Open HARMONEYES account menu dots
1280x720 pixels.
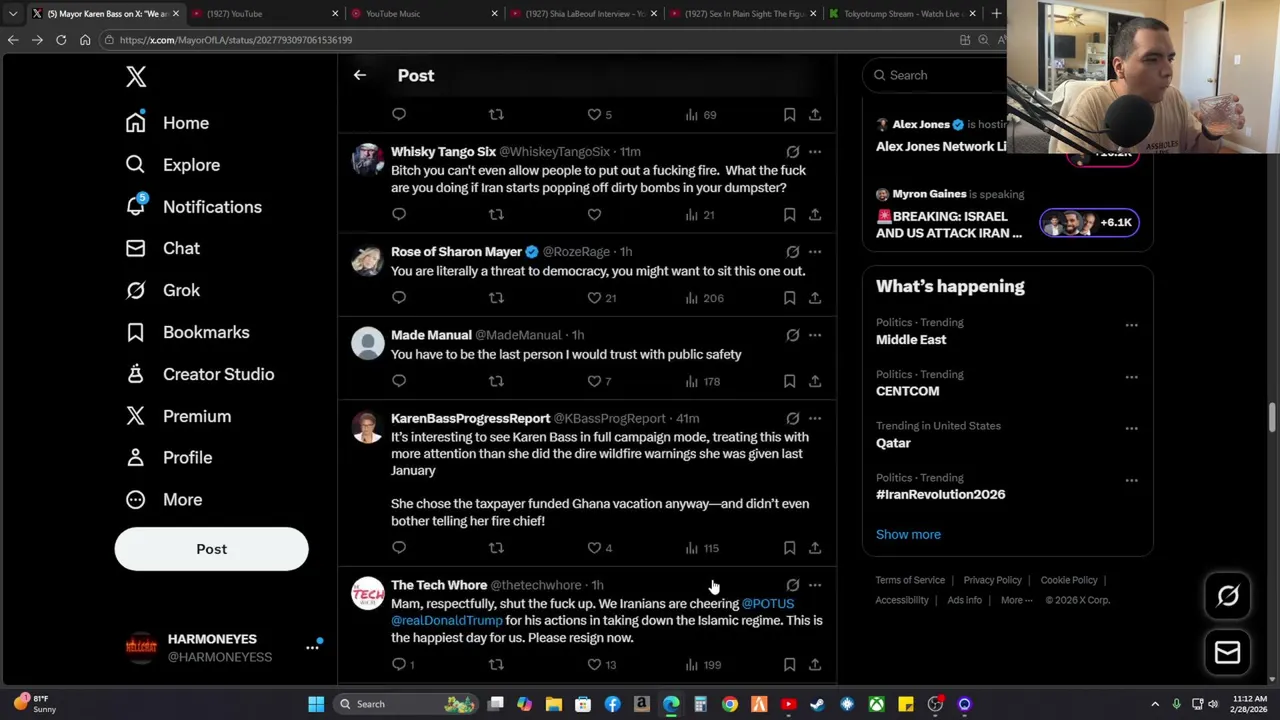[312, 647]
